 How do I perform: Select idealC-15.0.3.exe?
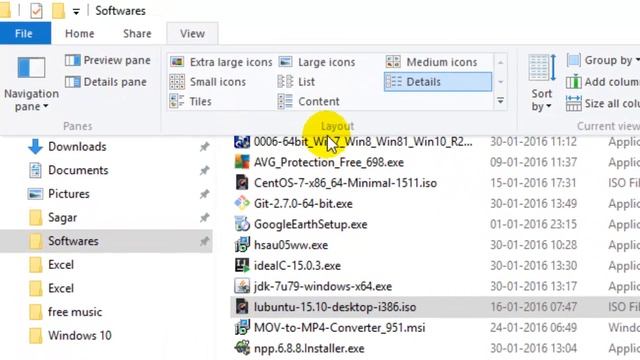pos(297,266)
